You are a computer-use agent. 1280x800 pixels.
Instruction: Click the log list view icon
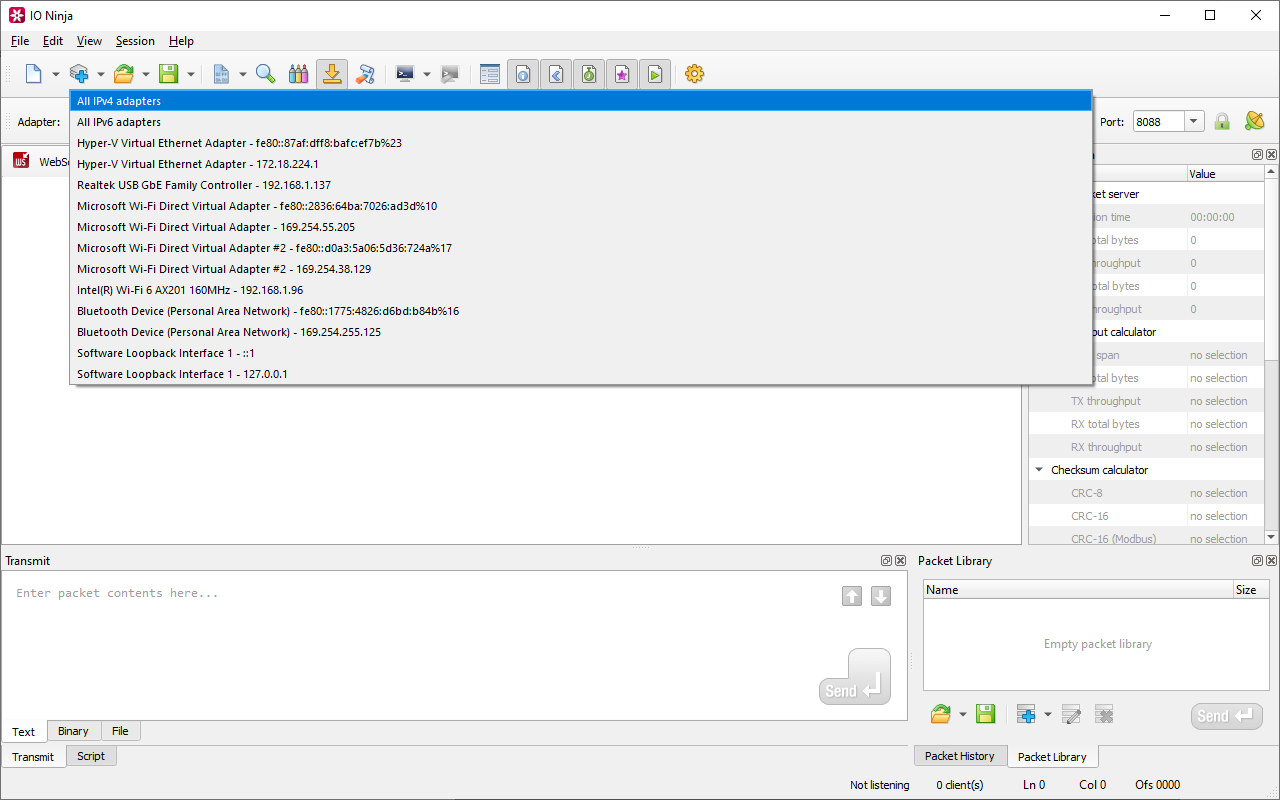490,74
